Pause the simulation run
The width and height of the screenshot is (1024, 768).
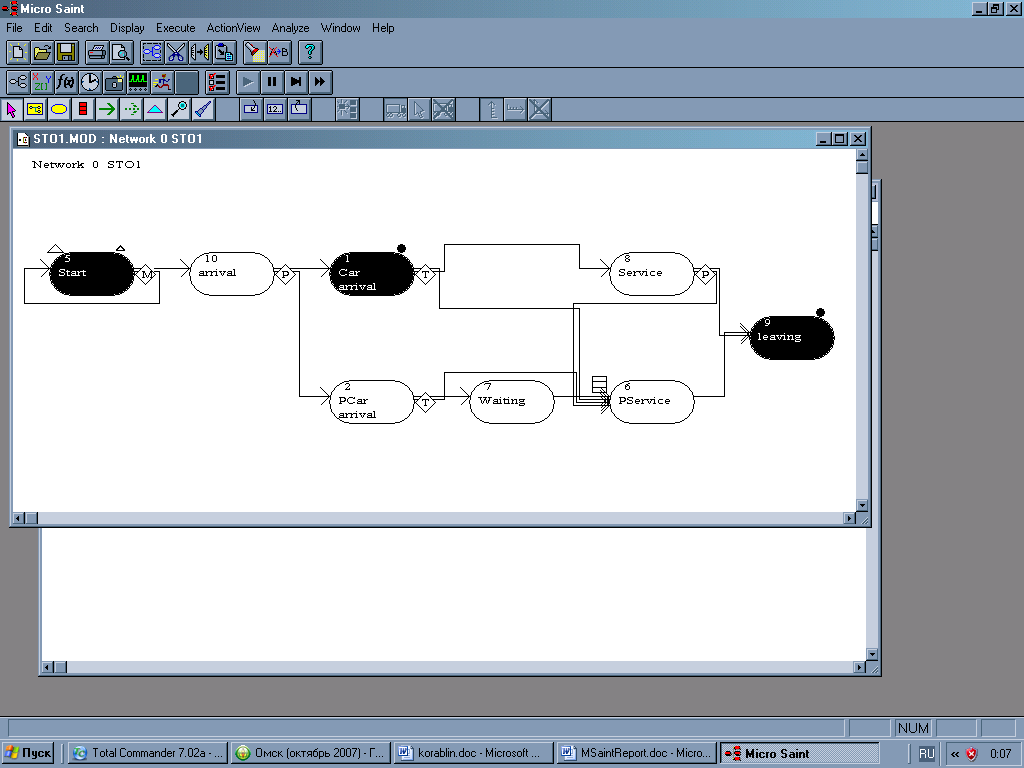coord(272,82)
